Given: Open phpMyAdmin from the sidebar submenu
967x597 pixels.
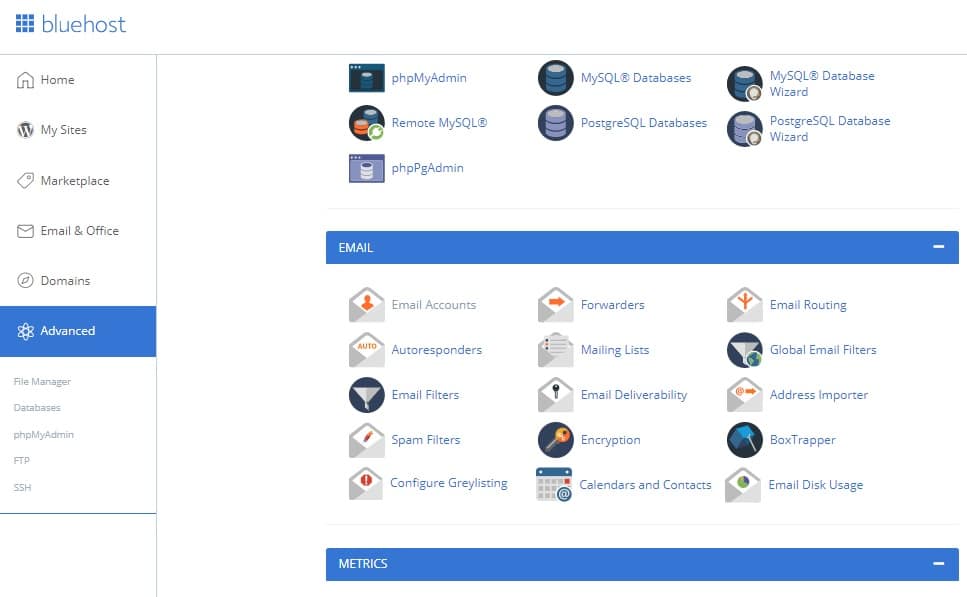Looking at the screenshot, I should tap(43, 435).
